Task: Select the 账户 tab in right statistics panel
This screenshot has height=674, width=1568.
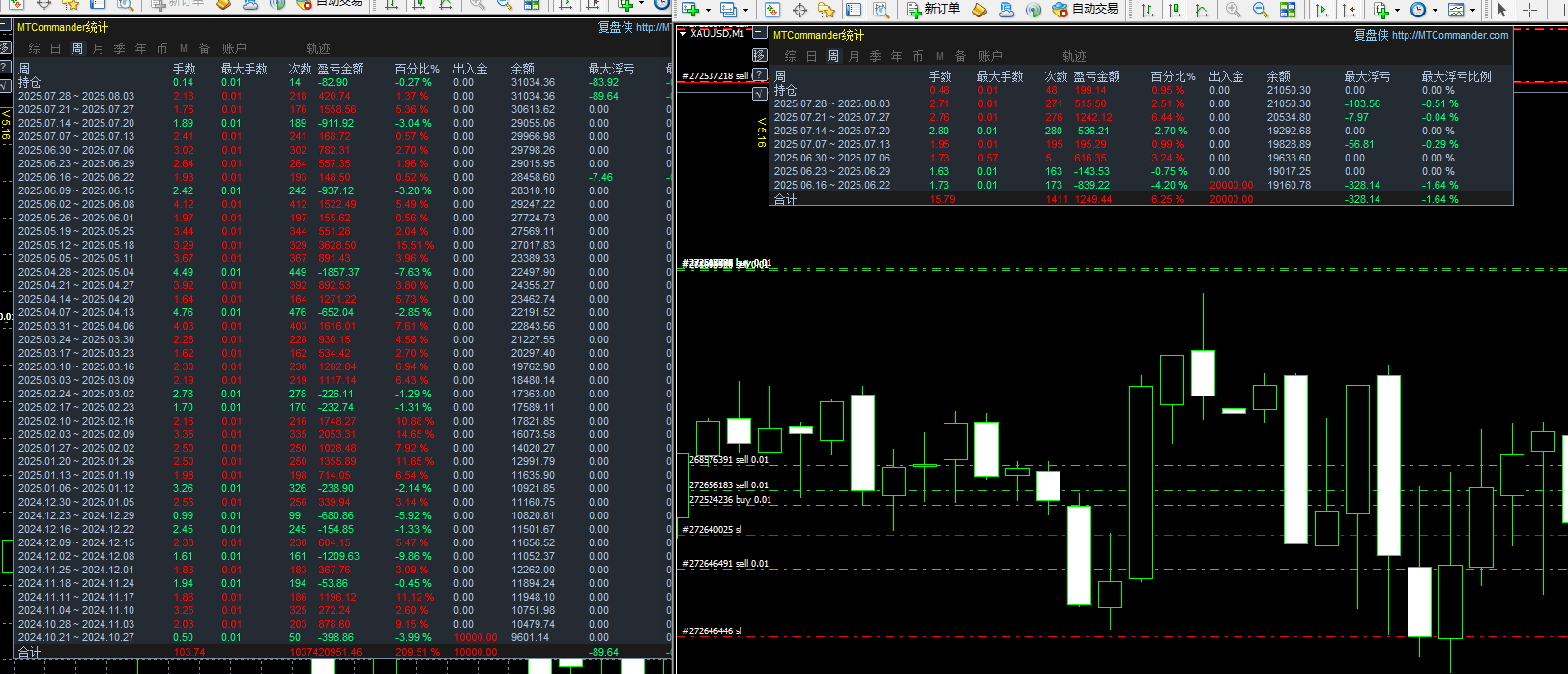Action: (990, 56)
